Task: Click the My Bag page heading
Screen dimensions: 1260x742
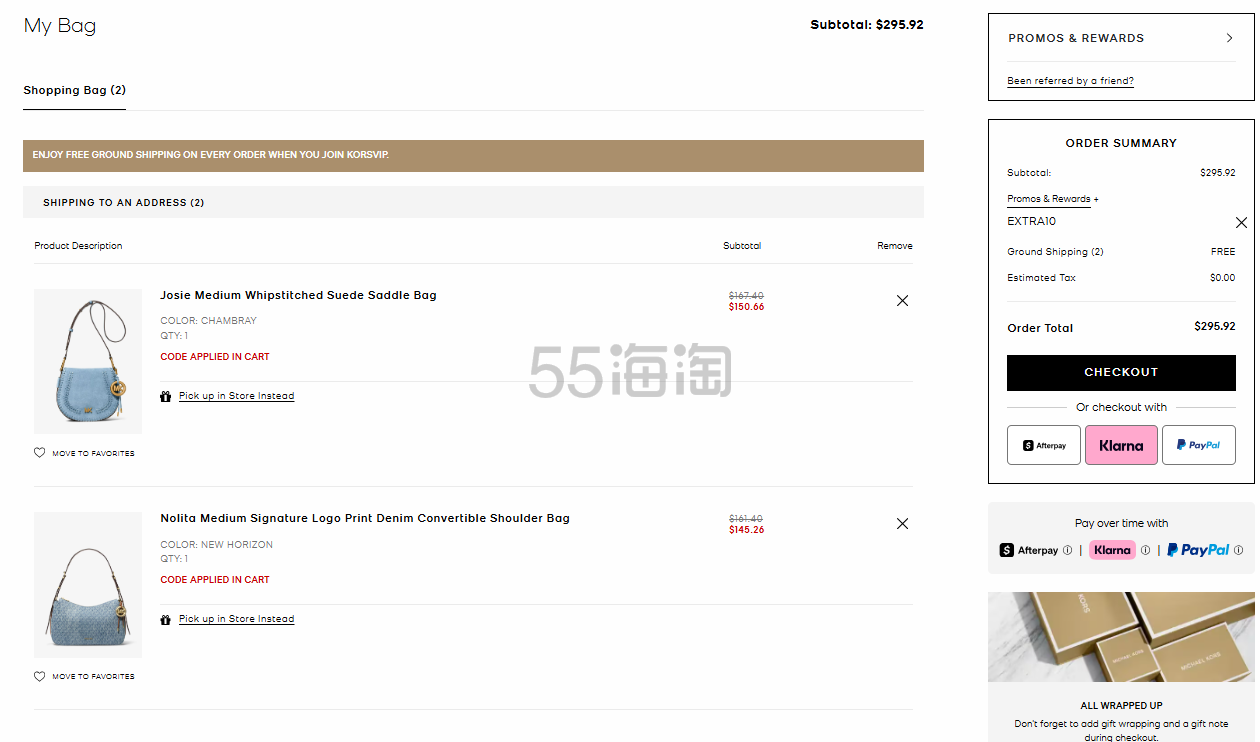Action: [60, 26]
